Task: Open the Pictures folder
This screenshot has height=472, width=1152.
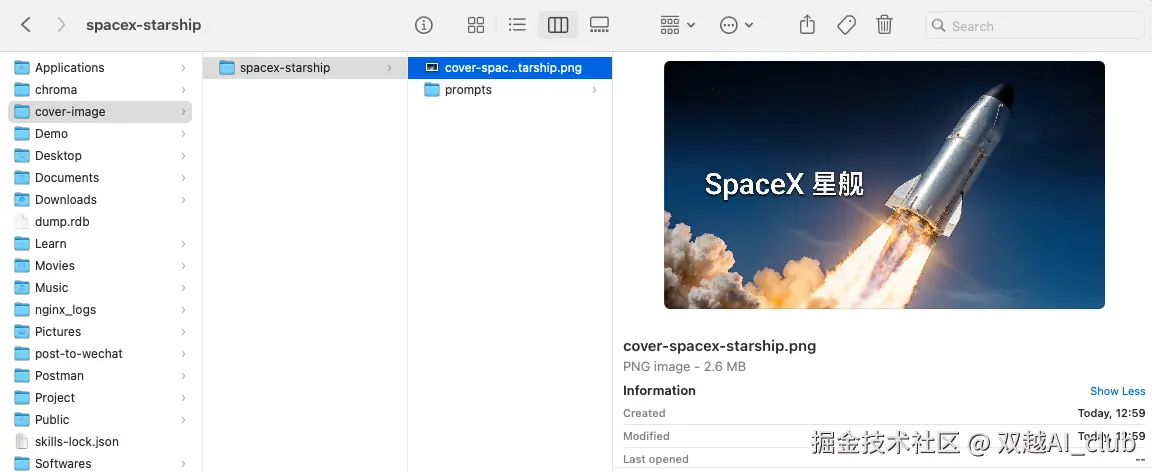Action: tap(100, 332)
